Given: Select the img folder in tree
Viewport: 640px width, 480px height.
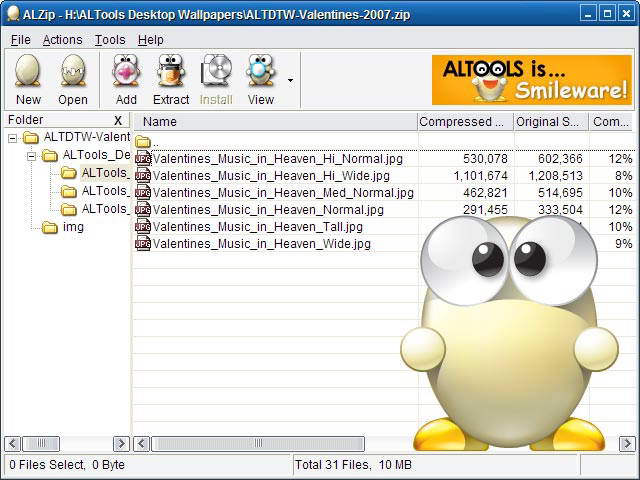Looking at the screenshot, I should 73,227.
